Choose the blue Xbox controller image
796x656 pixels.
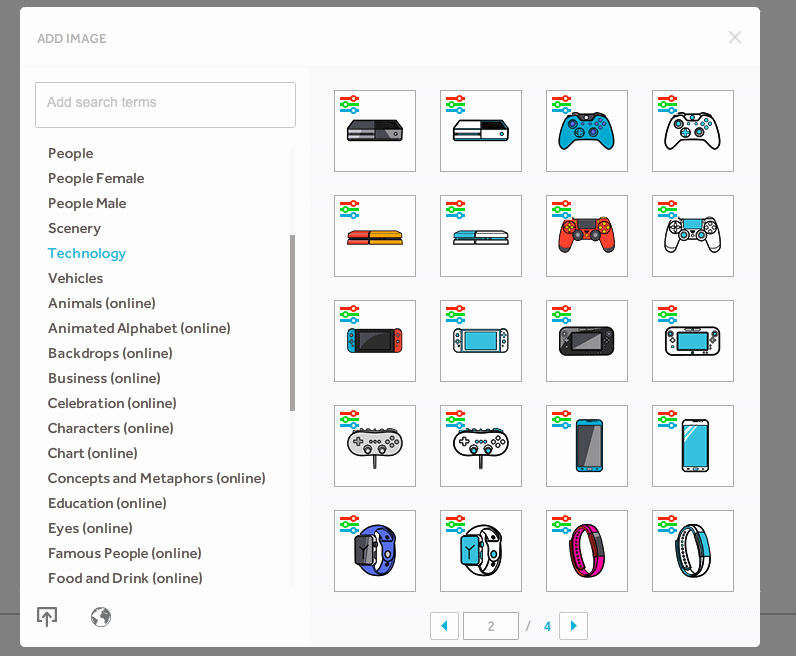(587, 131)
